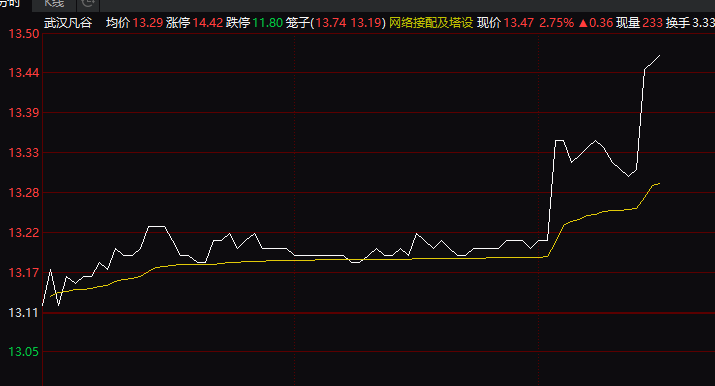715x386 pixels.
Task: Click the white 13.11 previous-close axis label
Action: point(24,313)
